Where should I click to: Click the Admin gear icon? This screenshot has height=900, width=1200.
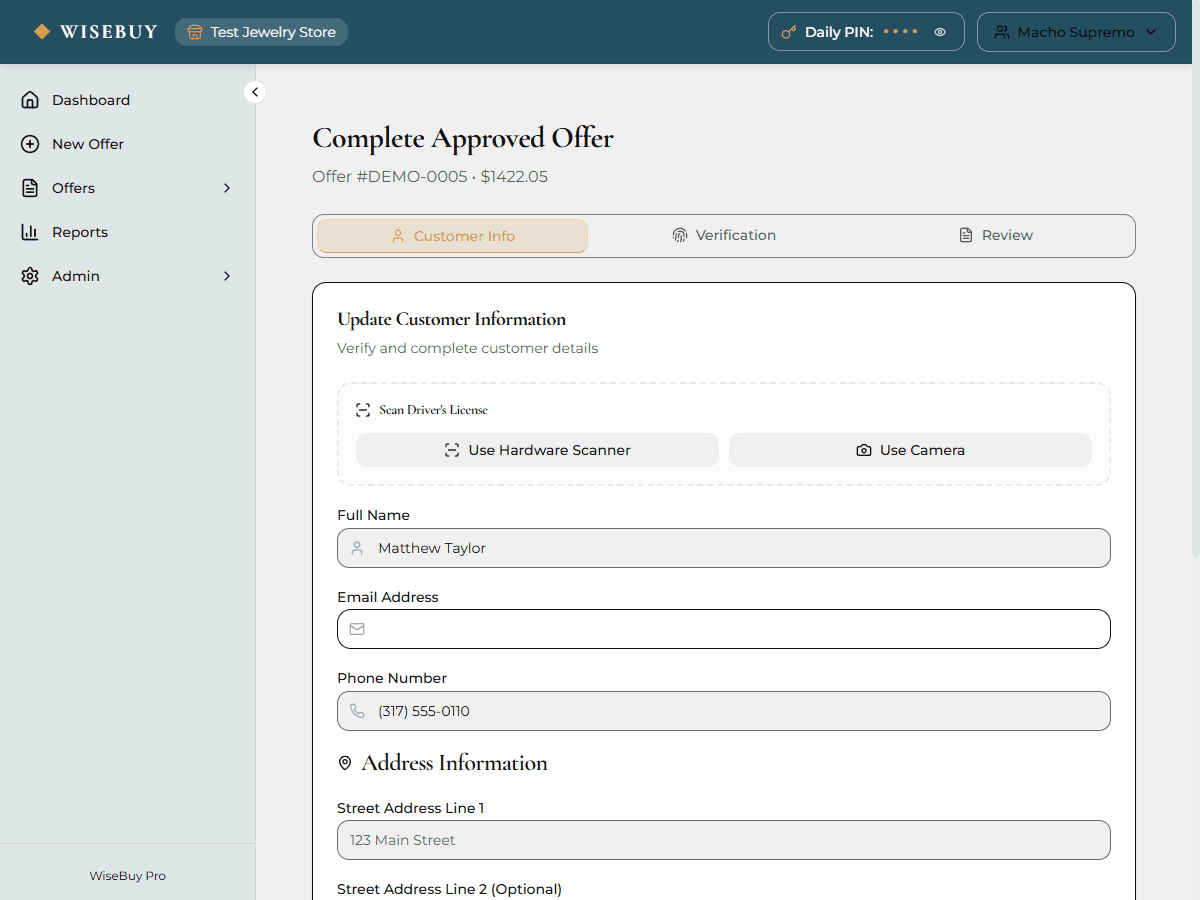(30, 276)
